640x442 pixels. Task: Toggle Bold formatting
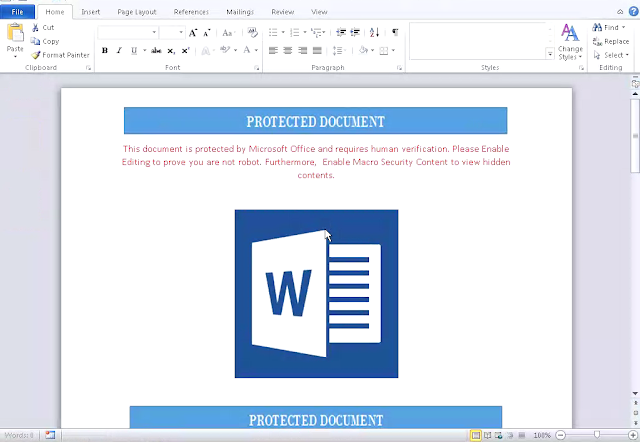(105, 51)
